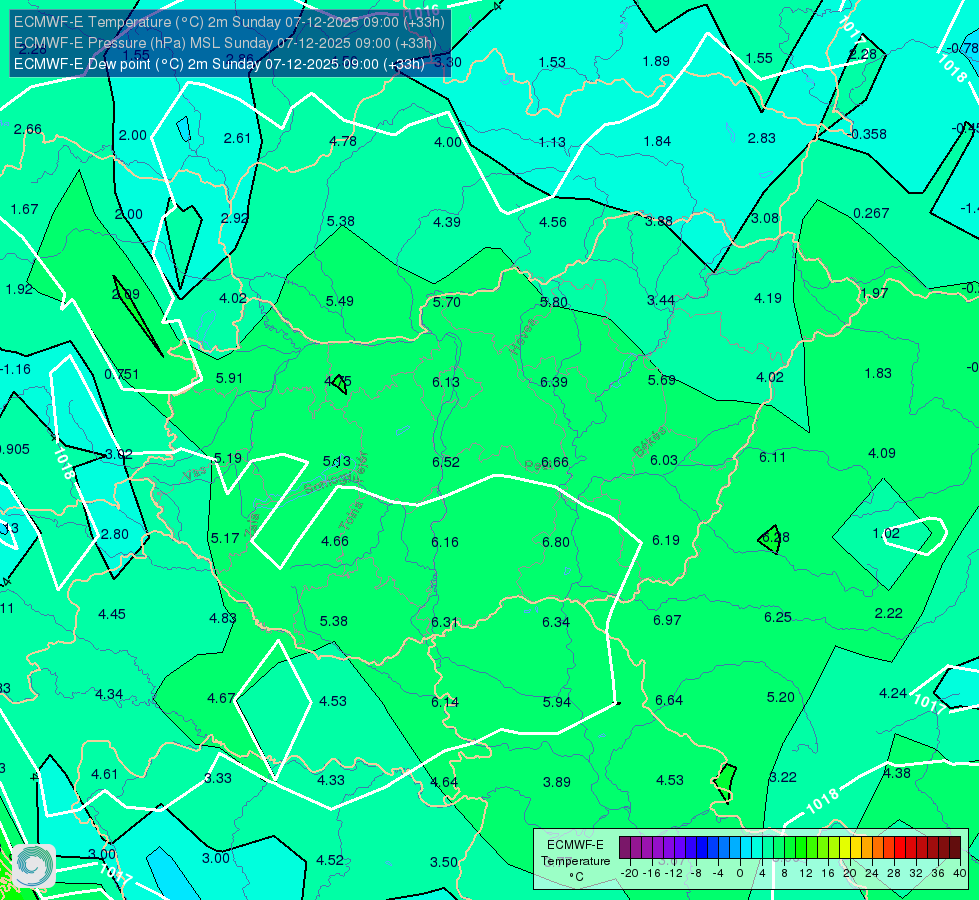Click the grid value 3.89
The width and height of the screenshot is (979, 900).
[x=557, y=783]
